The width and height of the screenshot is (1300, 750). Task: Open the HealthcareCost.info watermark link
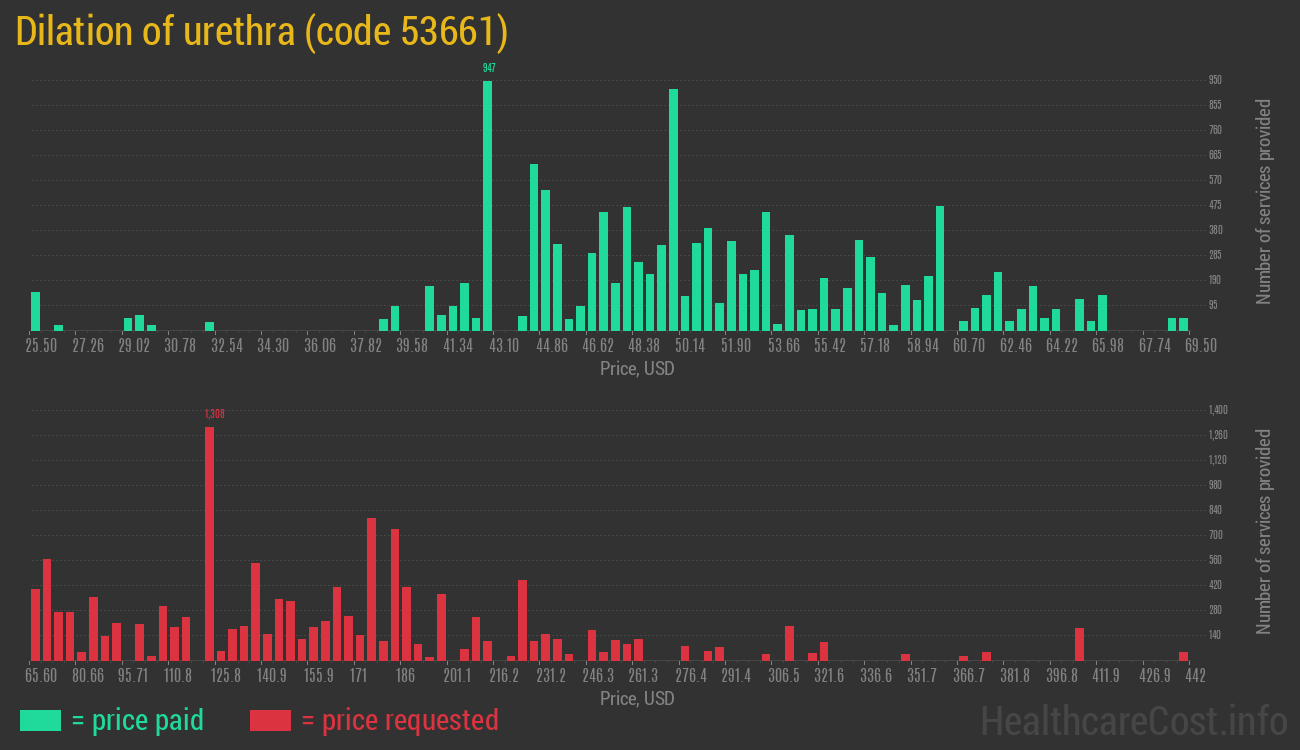tap(1133, 720)
